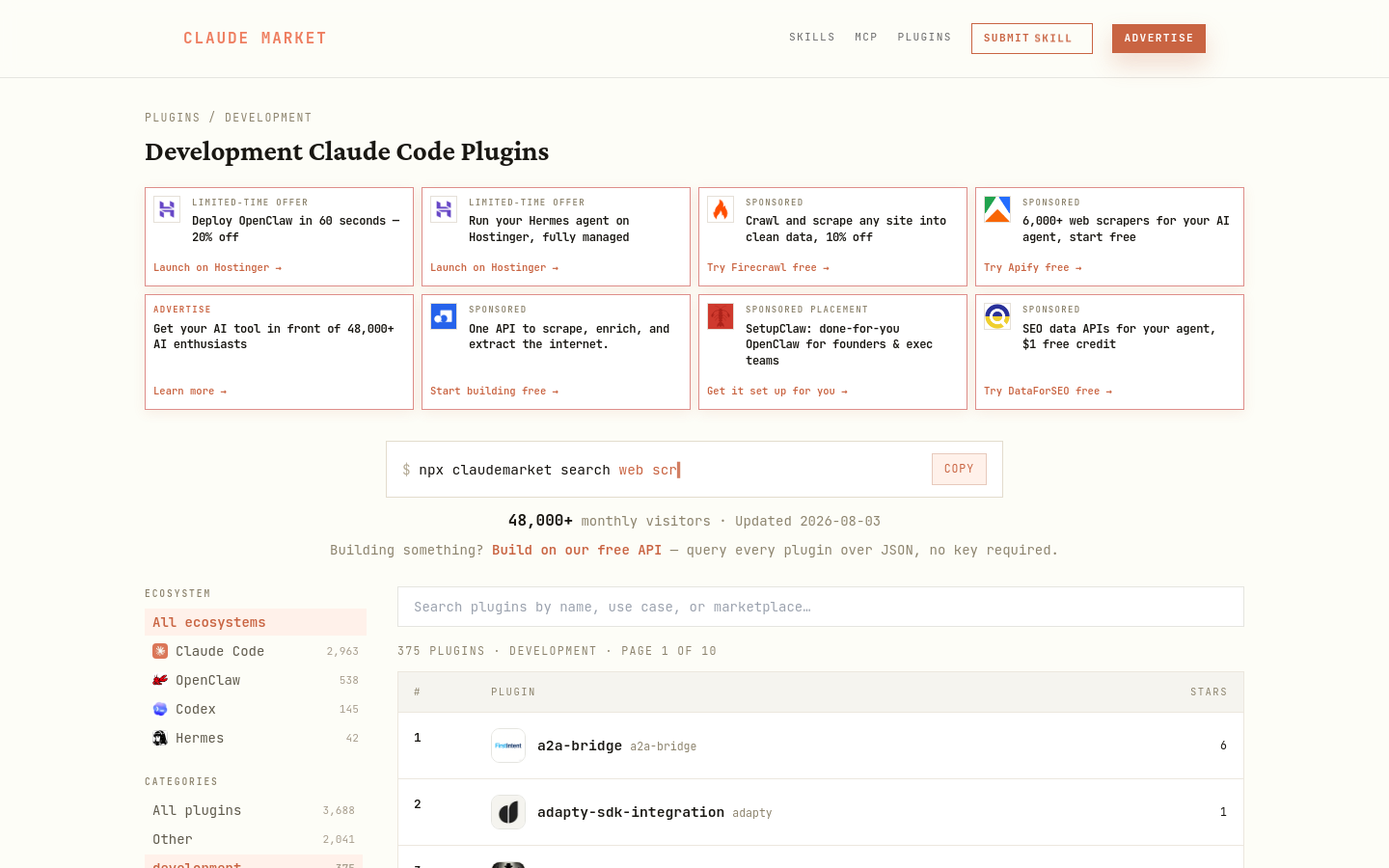This screenshot has height=868, width=1389.
Task: Click the Plugins breadcrumb link
Action: (x=173, y=118)
